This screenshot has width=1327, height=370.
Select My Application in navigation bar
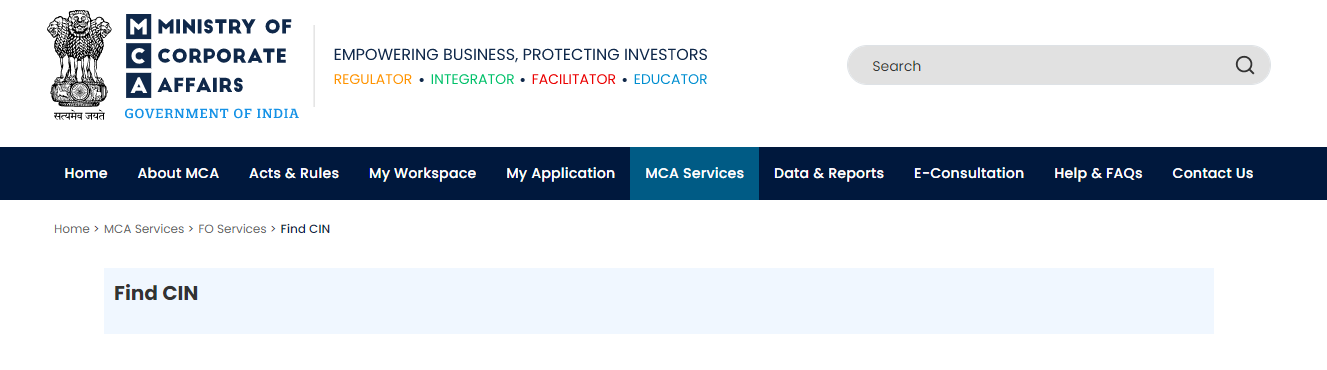pyautogui.click(x=560, y=173)
